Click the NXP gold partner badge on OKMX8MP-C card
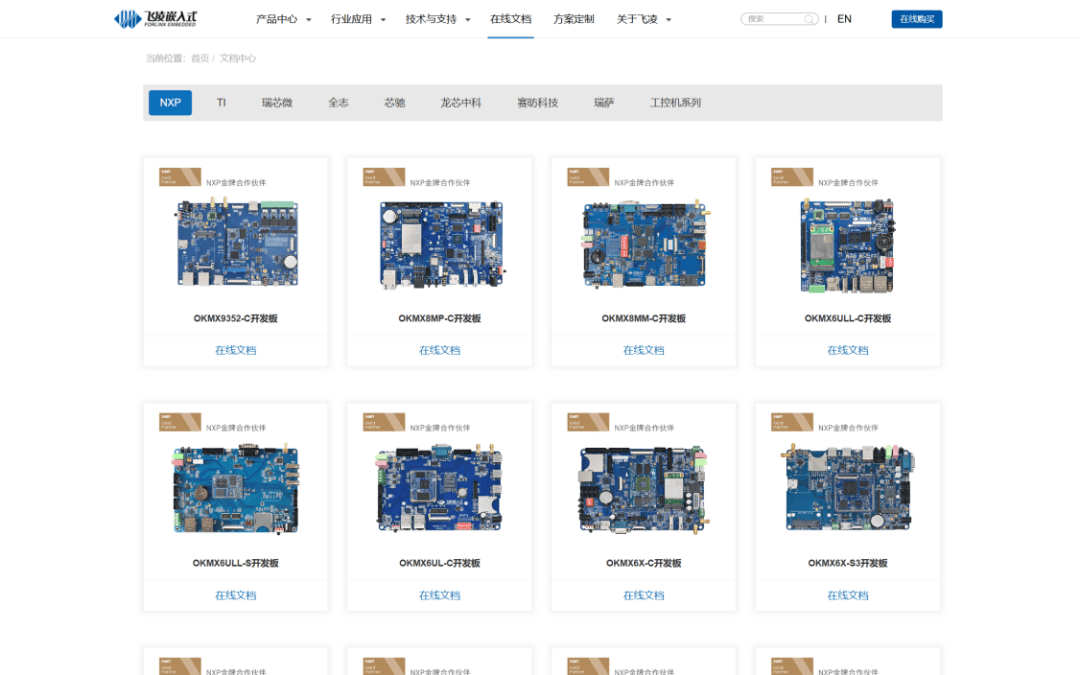The height and width of the screenshot is (675, 1080). click(384, 177)
